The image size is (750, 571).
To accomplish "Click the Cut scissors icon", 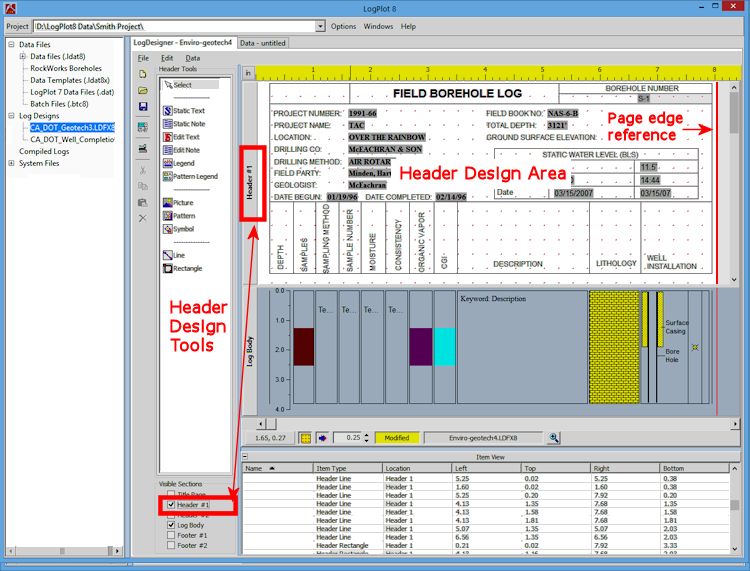I will point(143,170).
